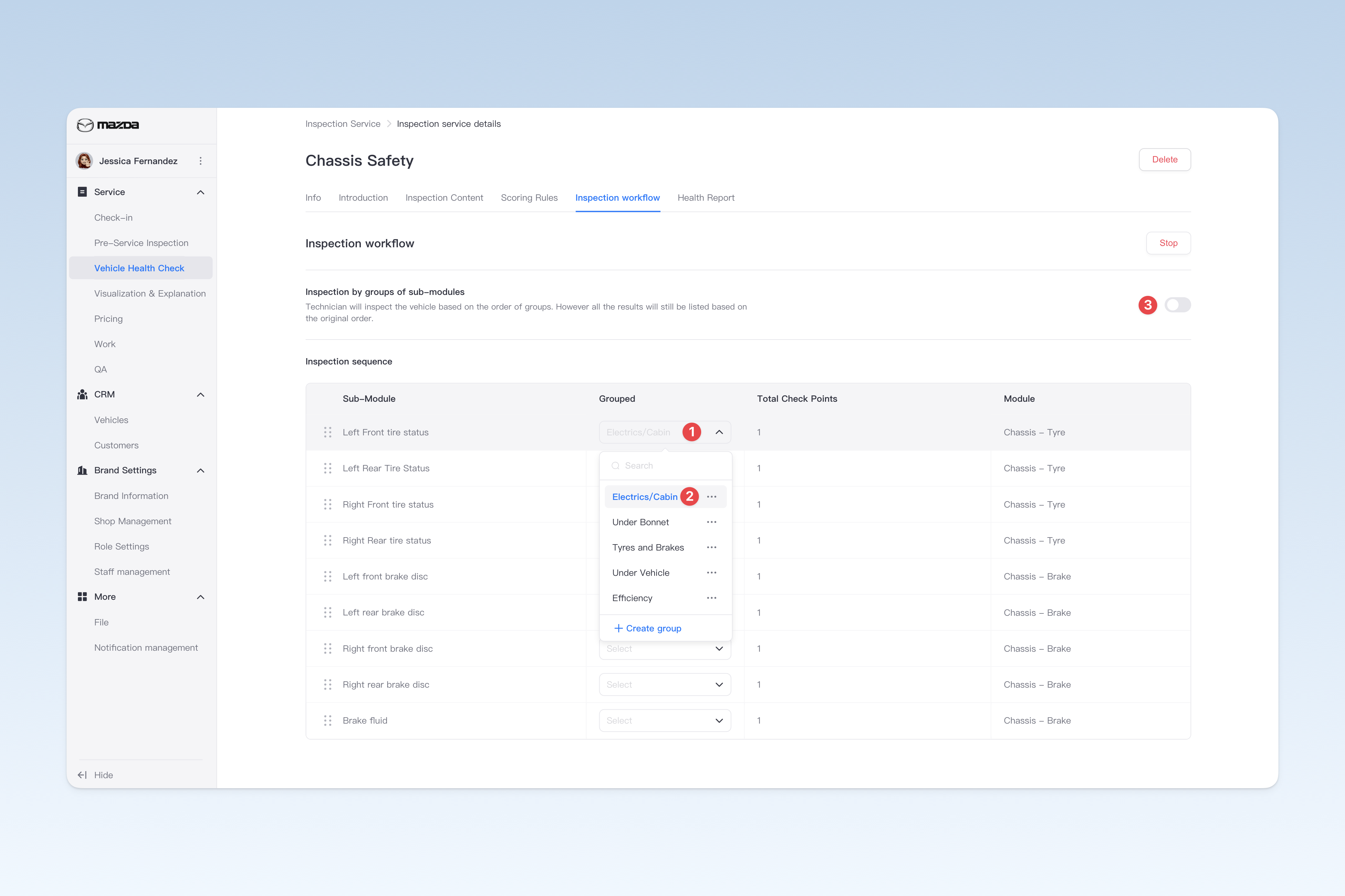Click Create group in dropdown
This screenshot has height=896, width=1345.
[x=648, y=628]
